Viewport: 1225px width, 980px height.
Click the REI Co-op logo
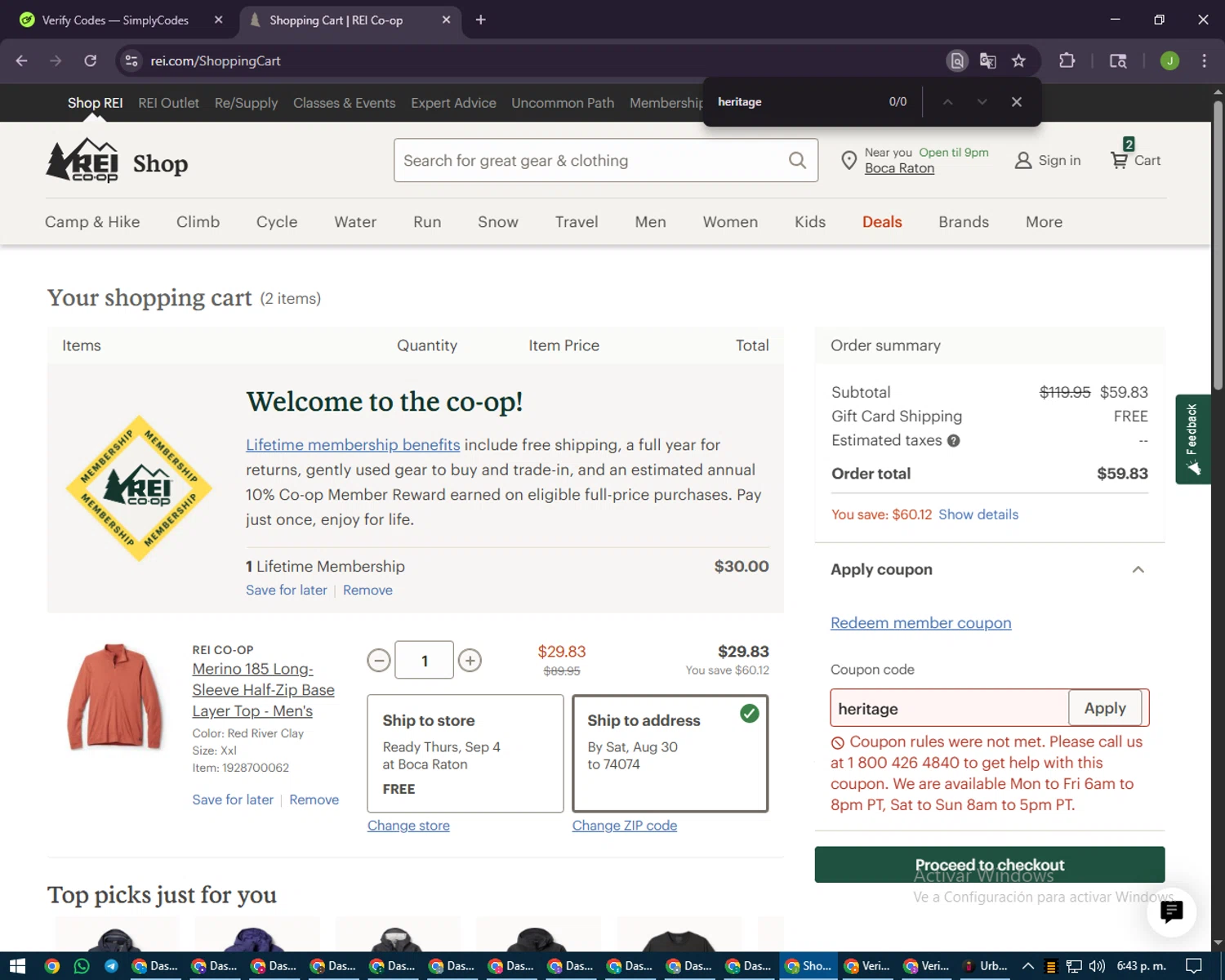[x=82, y=160]
